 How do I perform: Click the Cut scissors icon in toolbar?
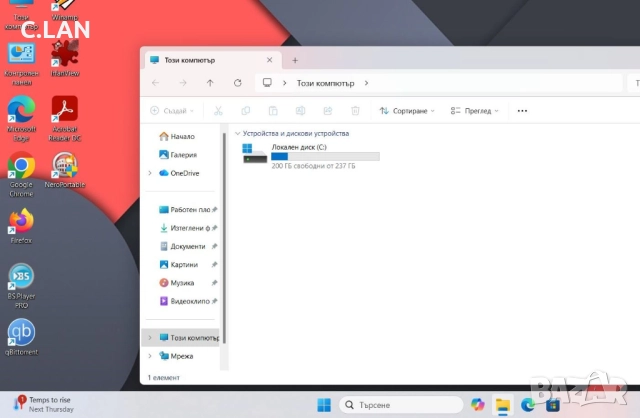click(x=219, y=111)
